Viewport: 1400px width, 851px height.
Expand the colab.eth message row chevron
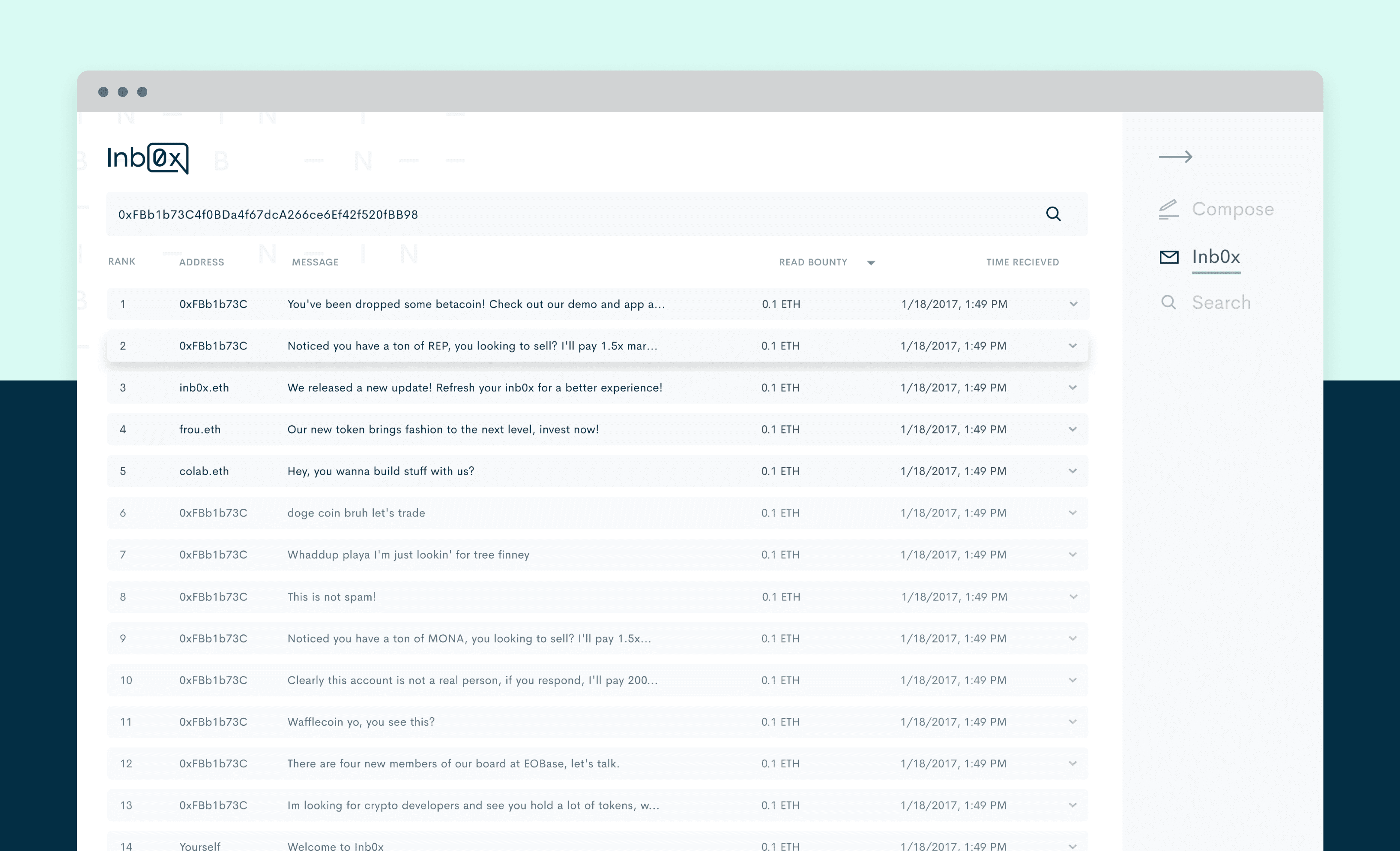point(1072,471)
